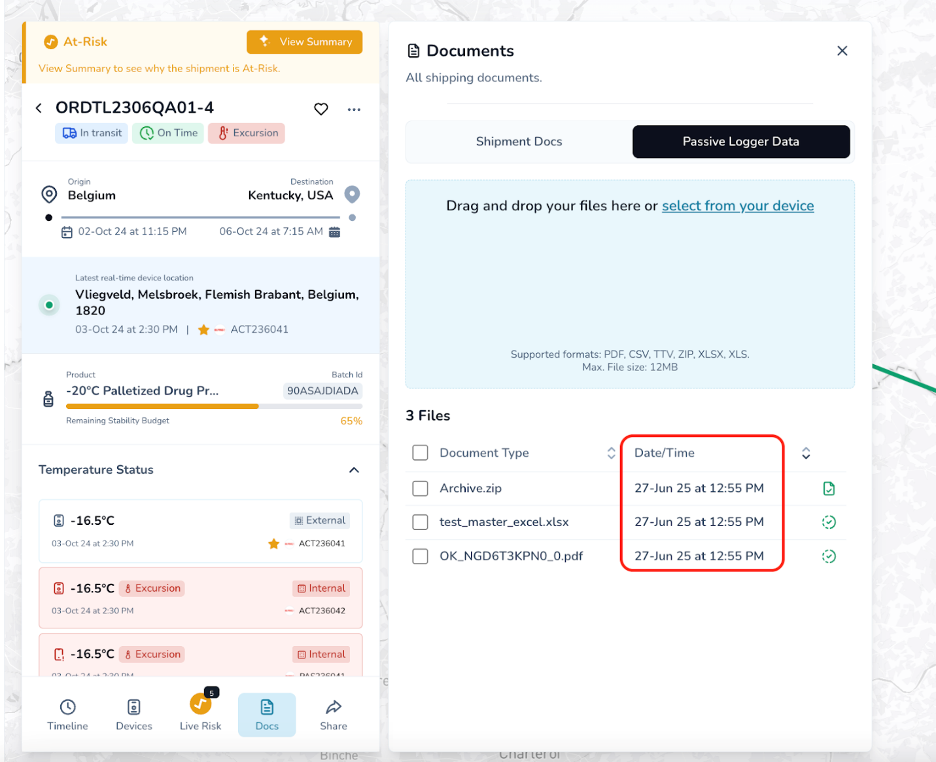Open Timeline from the bottom navigation
Image resolution: width=936 pixels, height=762 pixels.
67,714
